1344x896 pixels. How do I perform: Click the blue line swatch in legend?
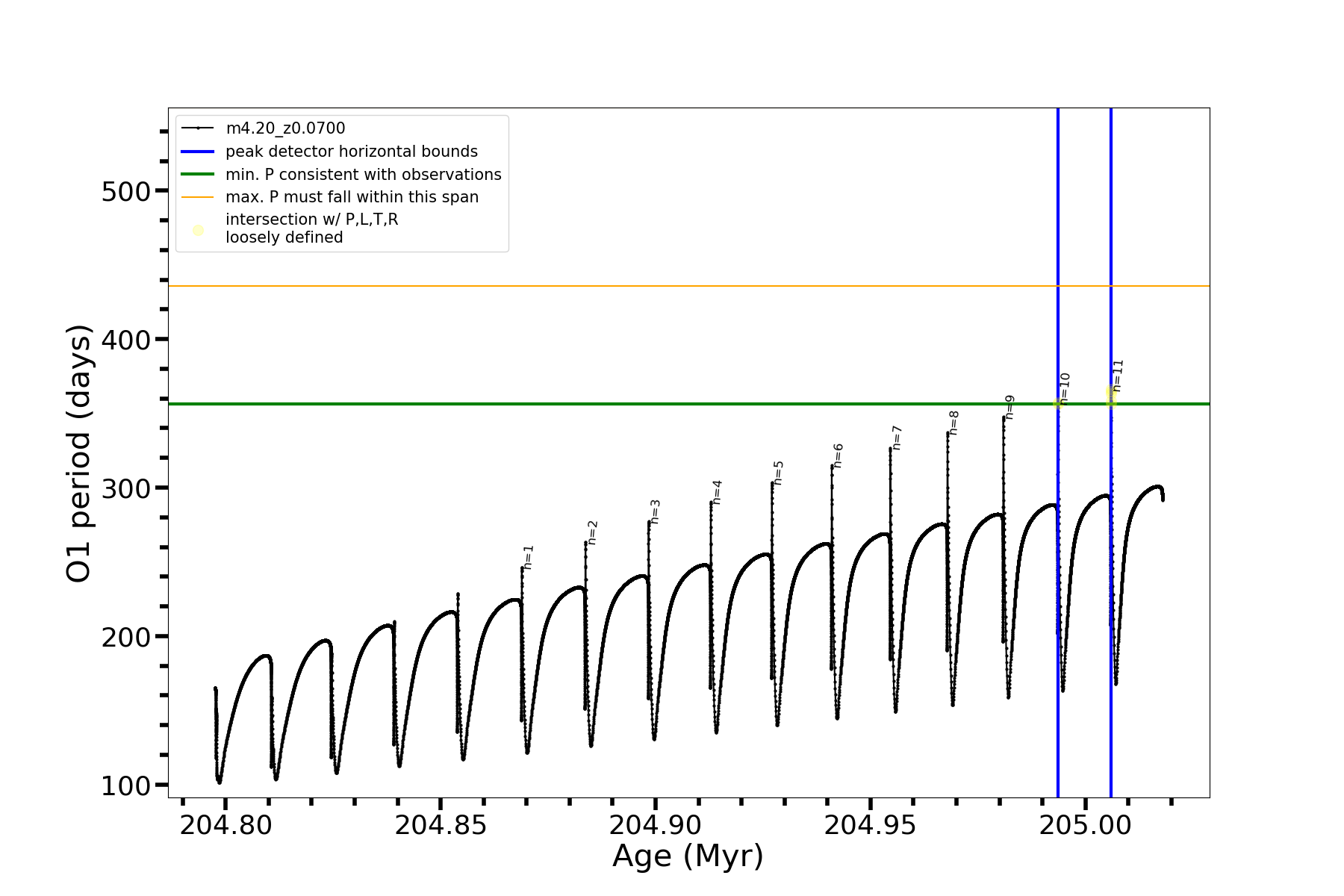198,152
